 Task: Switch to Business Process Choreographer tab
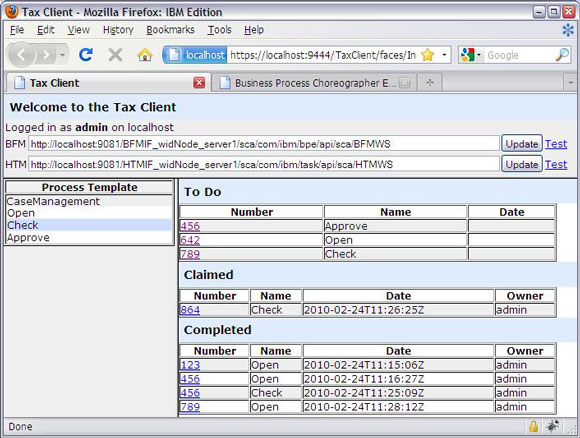click(x=314, y=82)
